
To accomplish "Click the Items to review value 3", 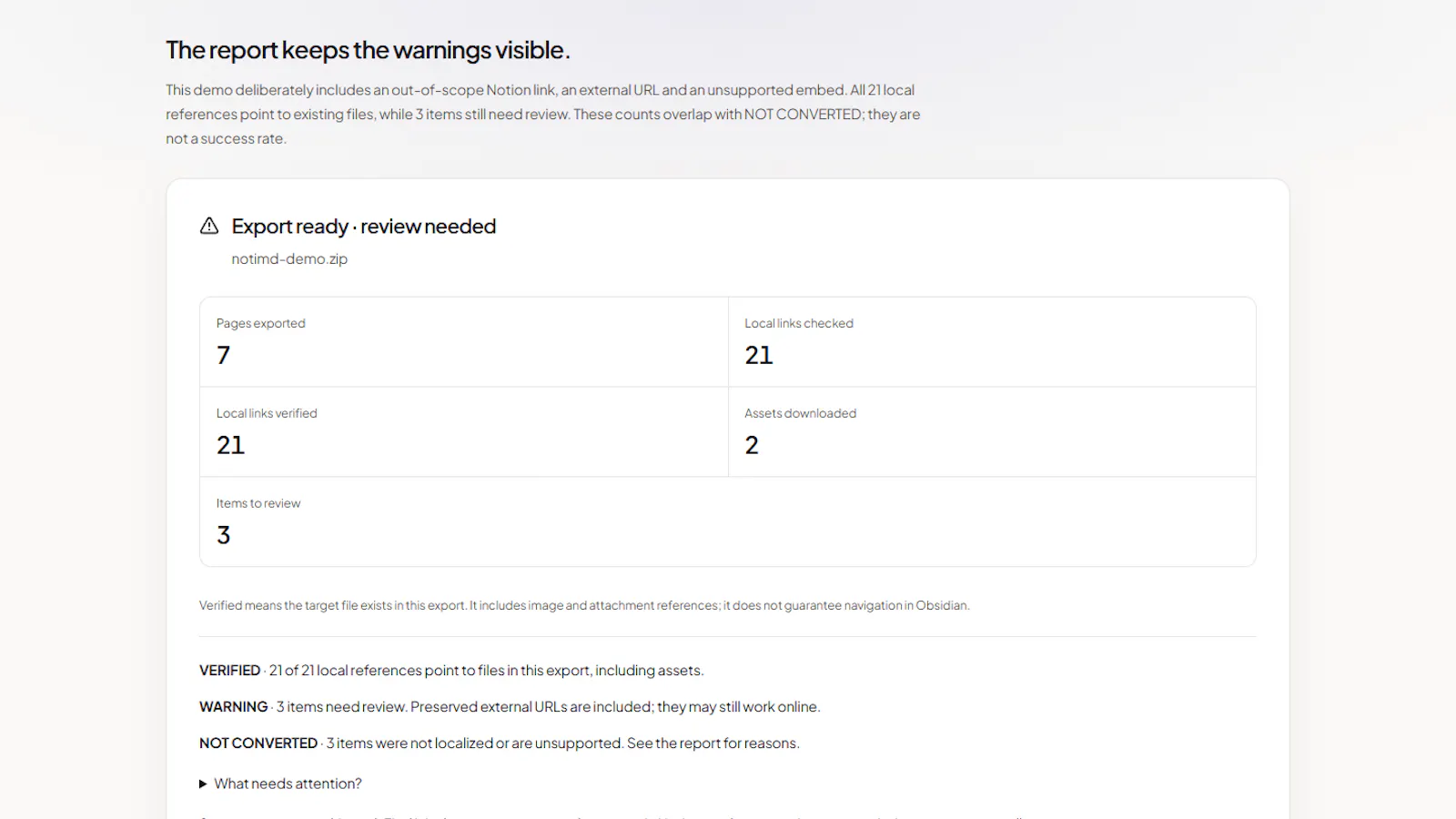I will click(x=223, y=535).
